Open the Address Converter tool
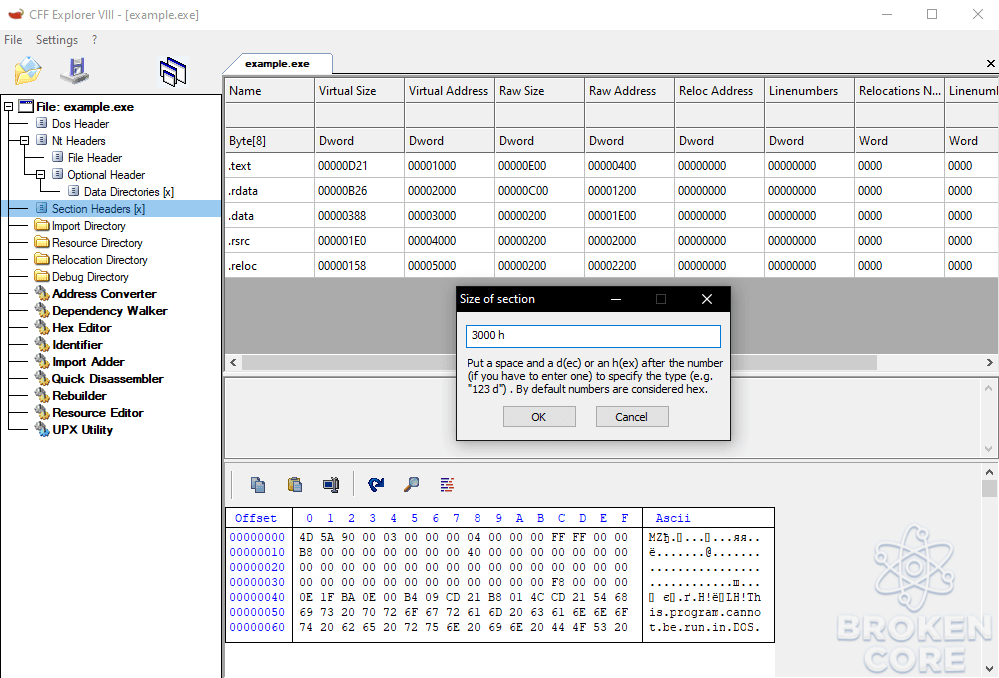Viewport: 999px width, 678px height. click(104, 294)
